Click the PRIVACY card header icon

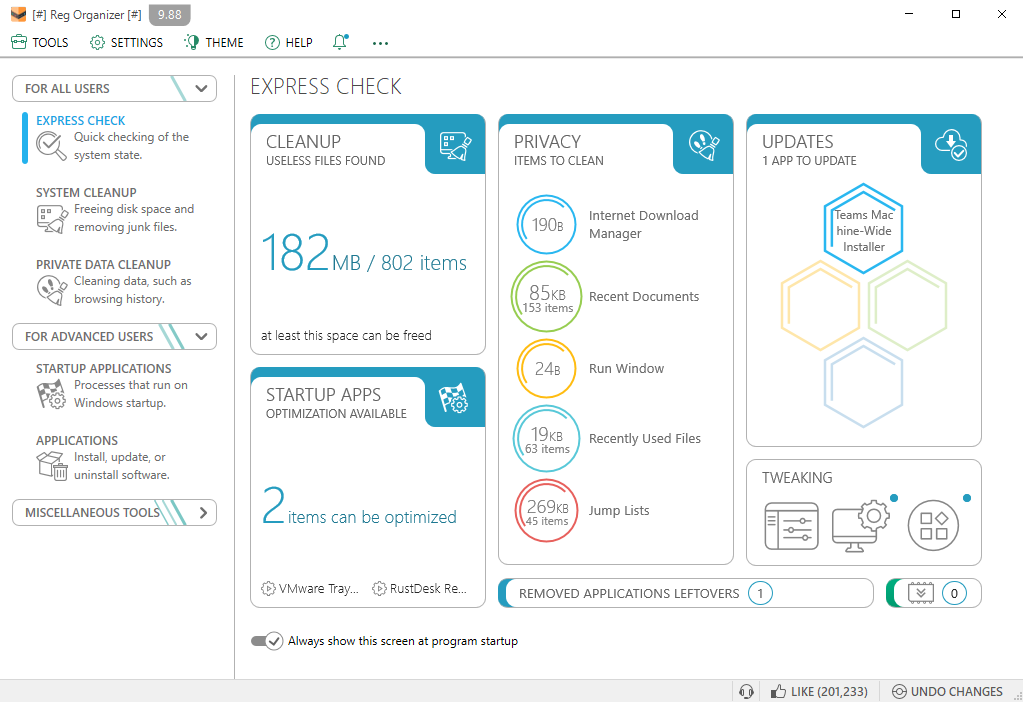tap(704, 144)
